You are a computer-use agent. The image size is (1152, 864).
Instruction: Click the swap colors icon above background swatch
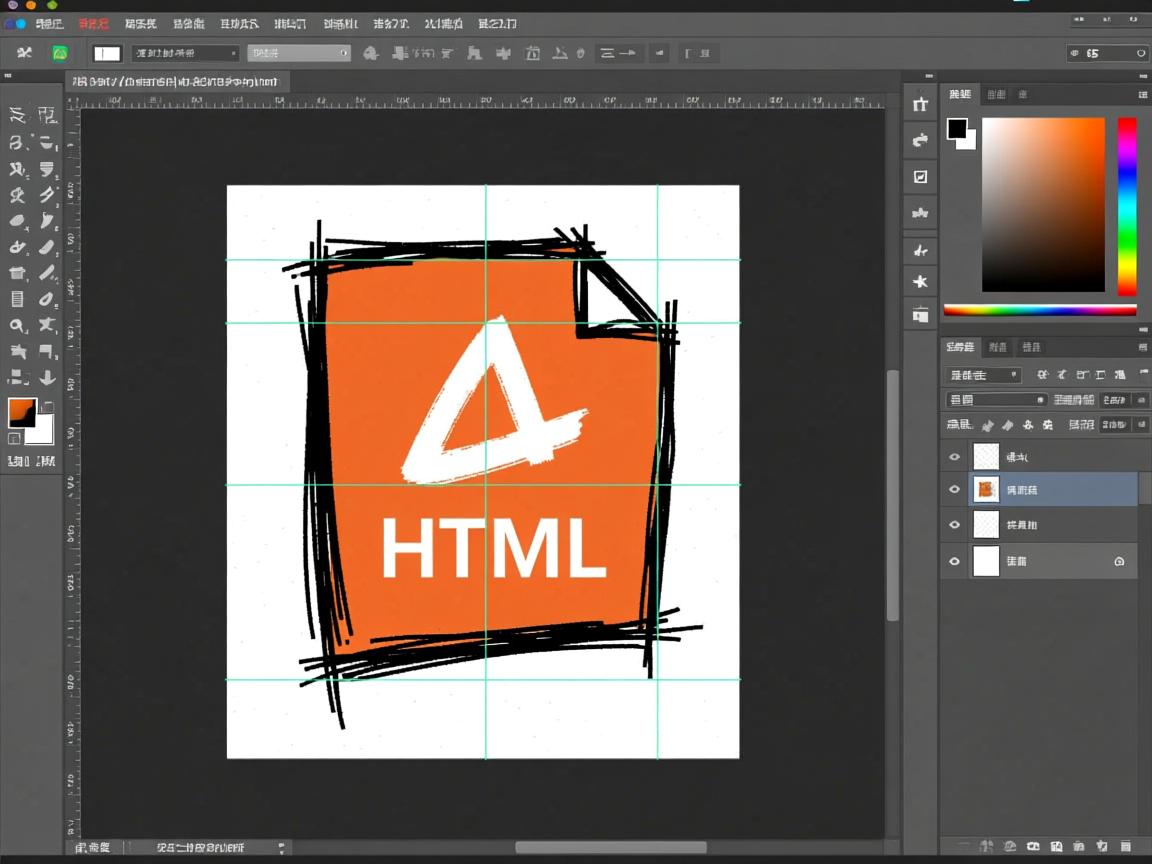point(47,406)
